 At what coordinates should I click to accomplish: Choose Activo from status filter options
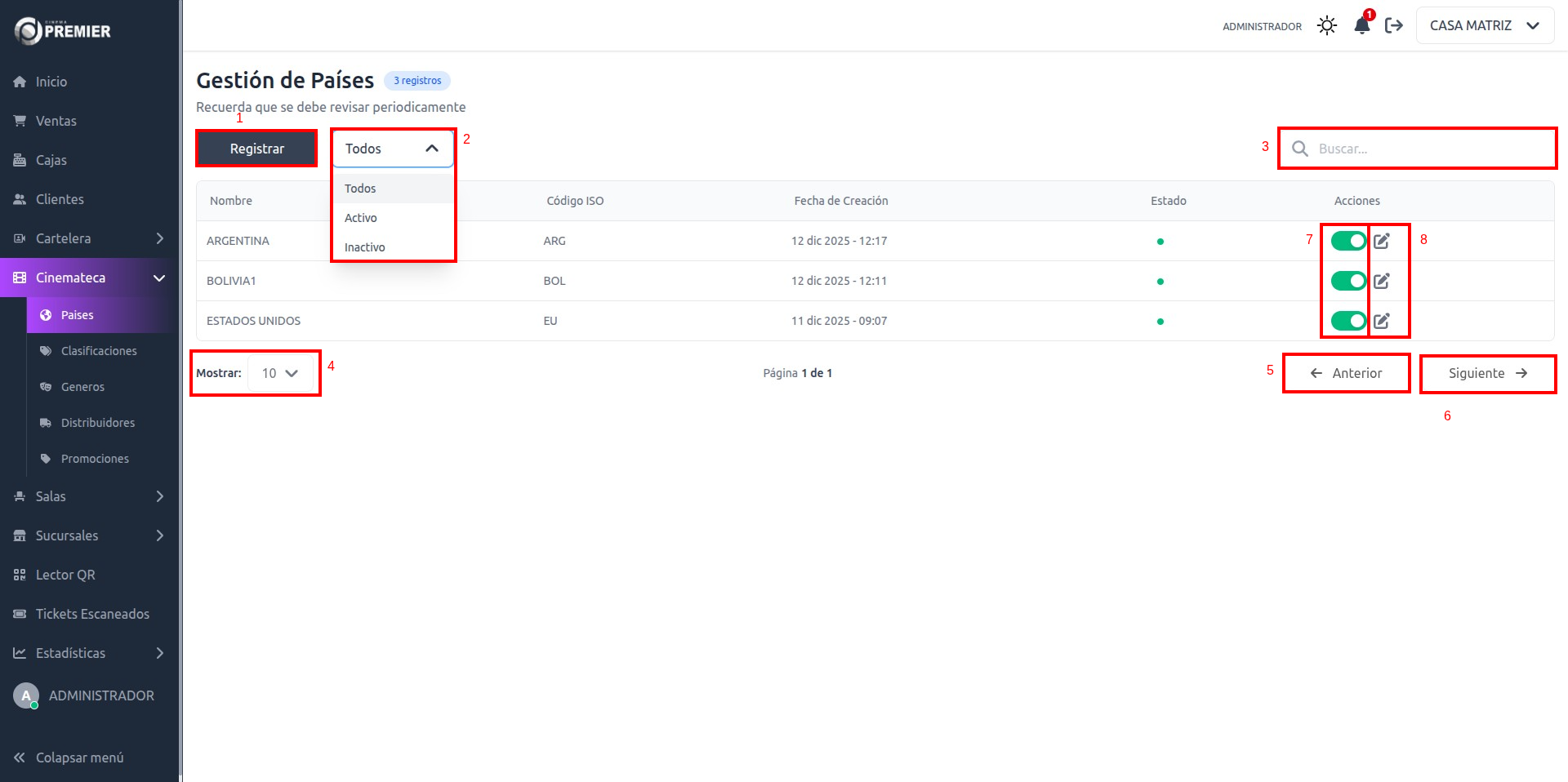coord(361,218)
